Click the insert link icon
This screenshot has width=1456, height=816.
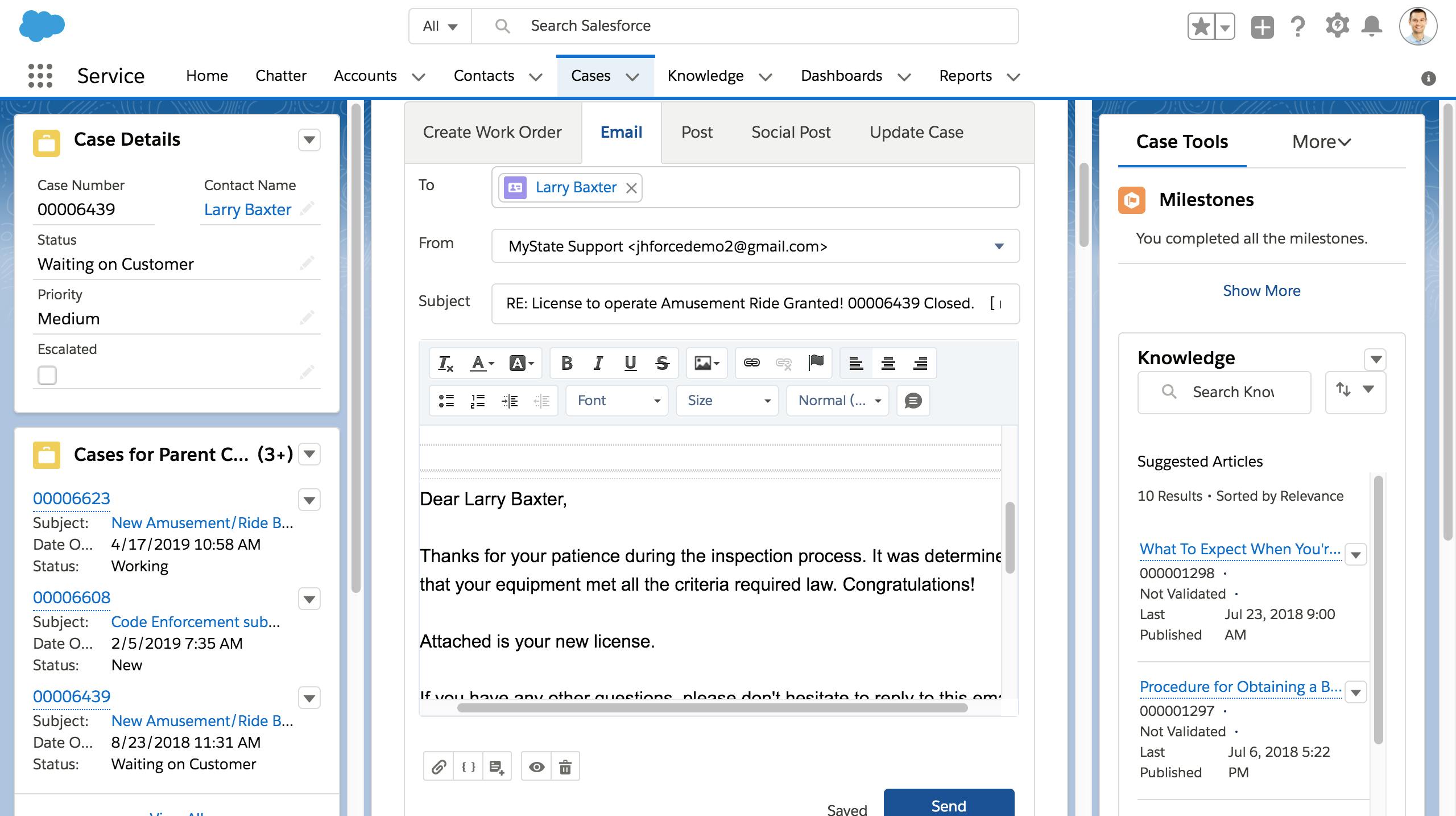pos(752,363)
